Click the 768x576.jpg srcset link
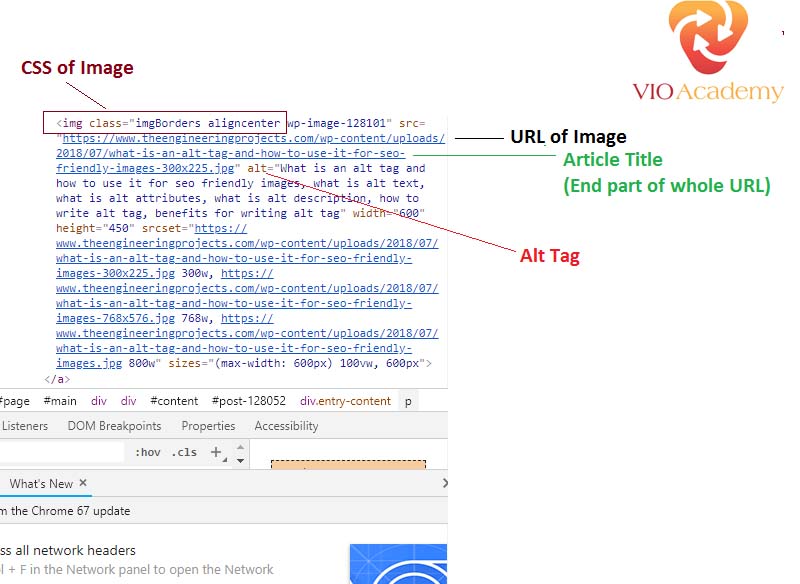The image size is (800, 584). 246,304
